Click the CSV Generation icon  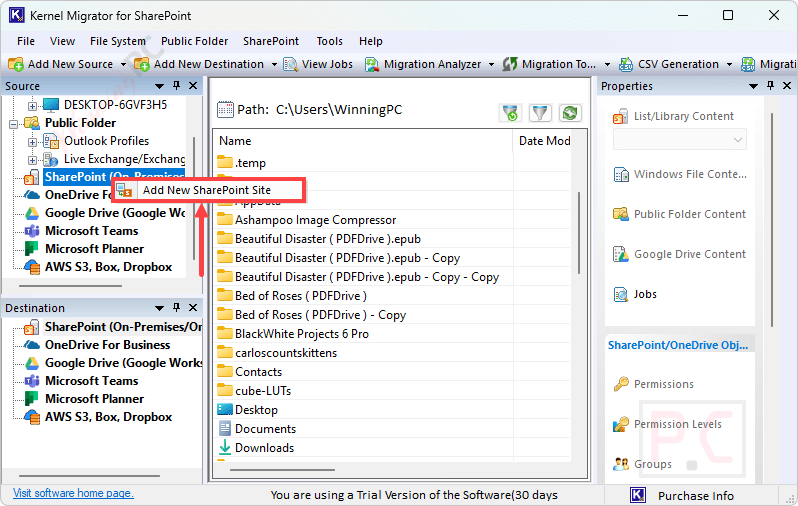point(626,64)
